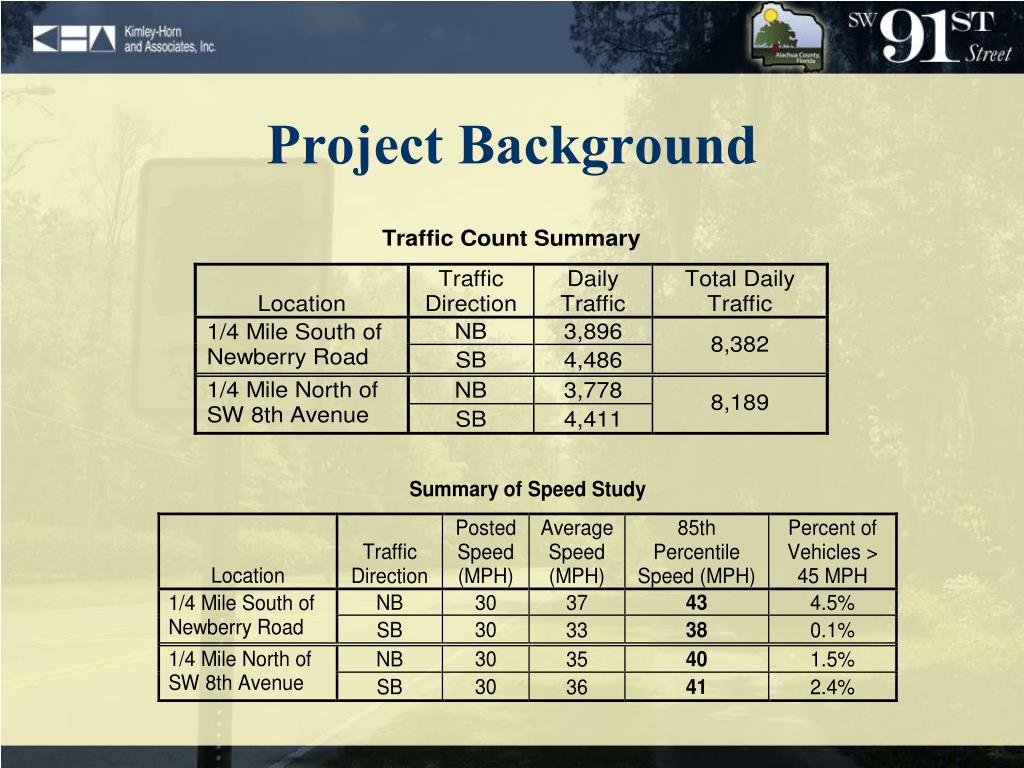Click Traffic Direction header in count table

471,291
